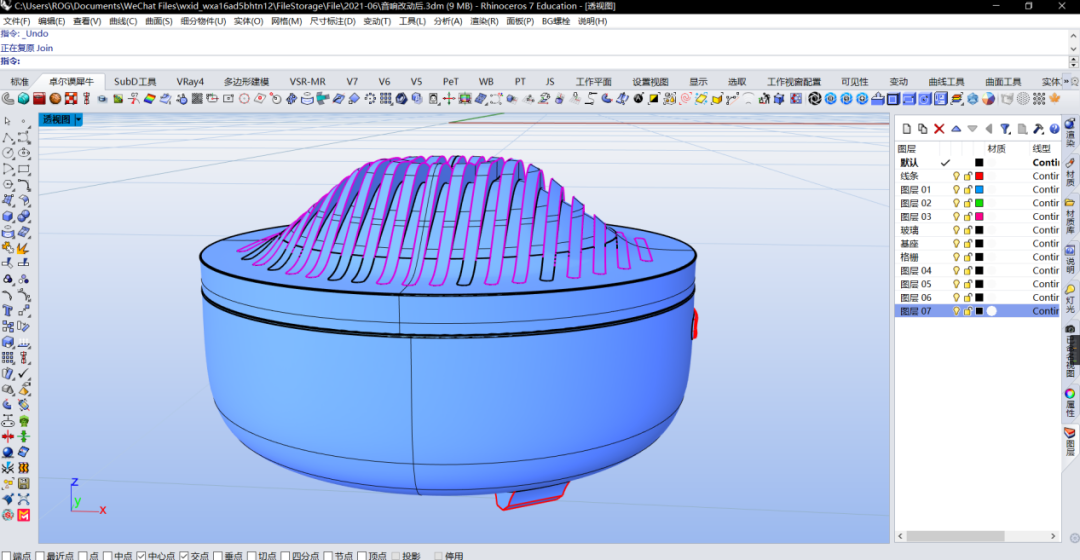Click the red checkered icon in the top toolbar
Viewport: 1080px width, 560px height.
(x=71, y=98)
